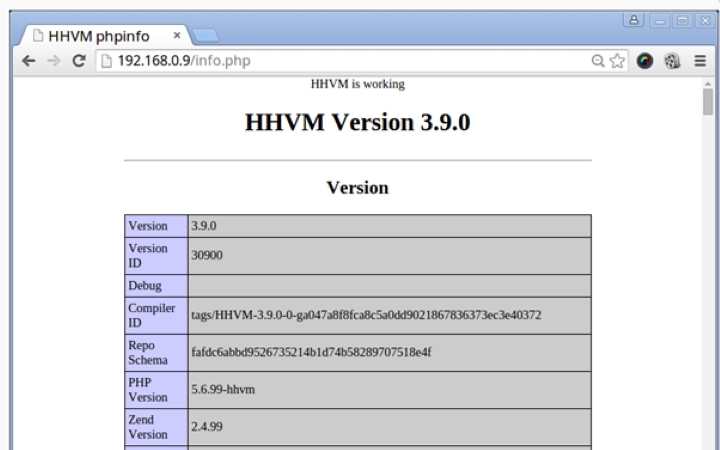Go back to the previous page
Viewport: 720px width, 450px height.
[28, 61]
